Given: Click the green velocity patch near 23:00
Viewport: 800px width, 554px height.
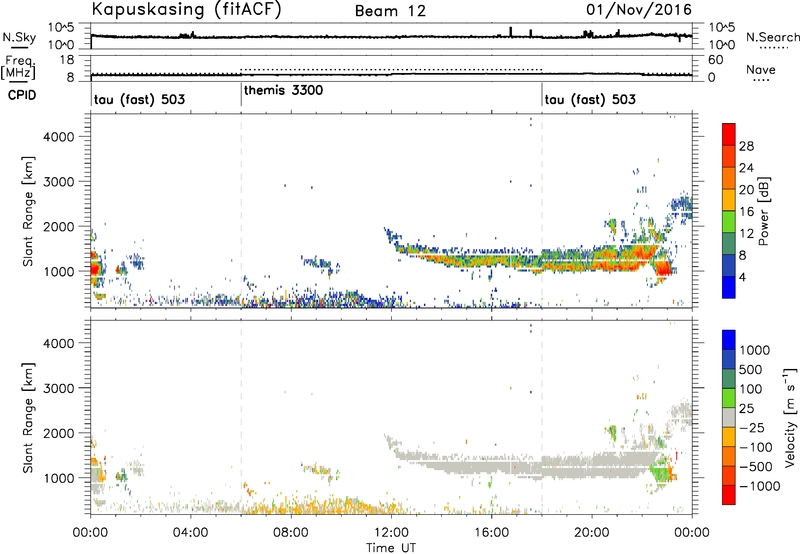Looking at the screenshot, I should click(661, 472).
